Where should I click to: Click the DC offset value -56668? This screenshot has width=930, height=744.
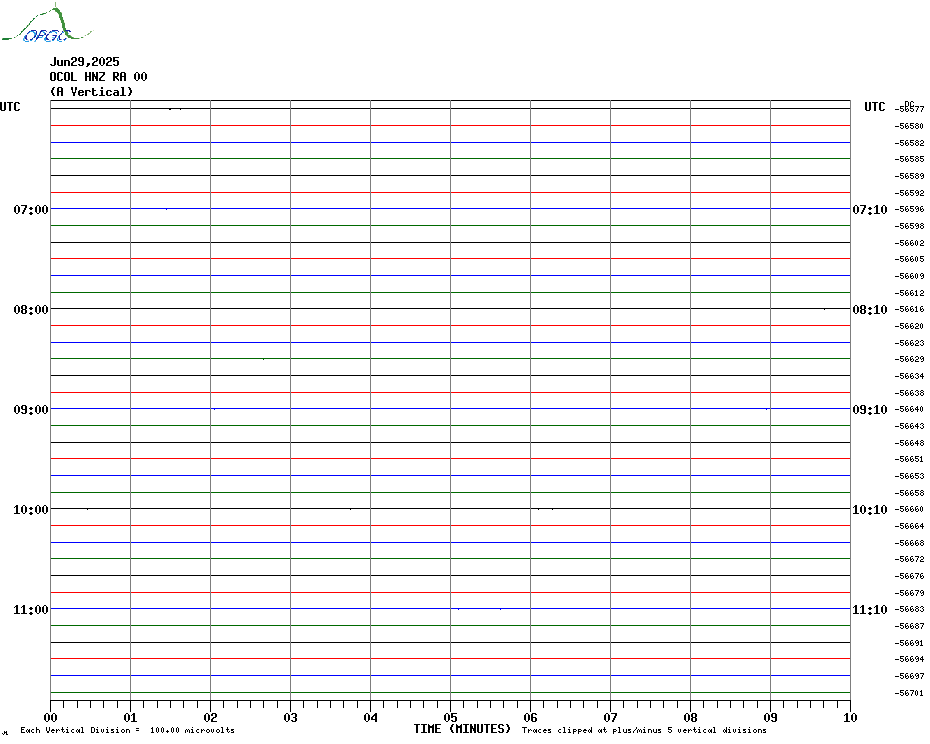click(909, 543)
